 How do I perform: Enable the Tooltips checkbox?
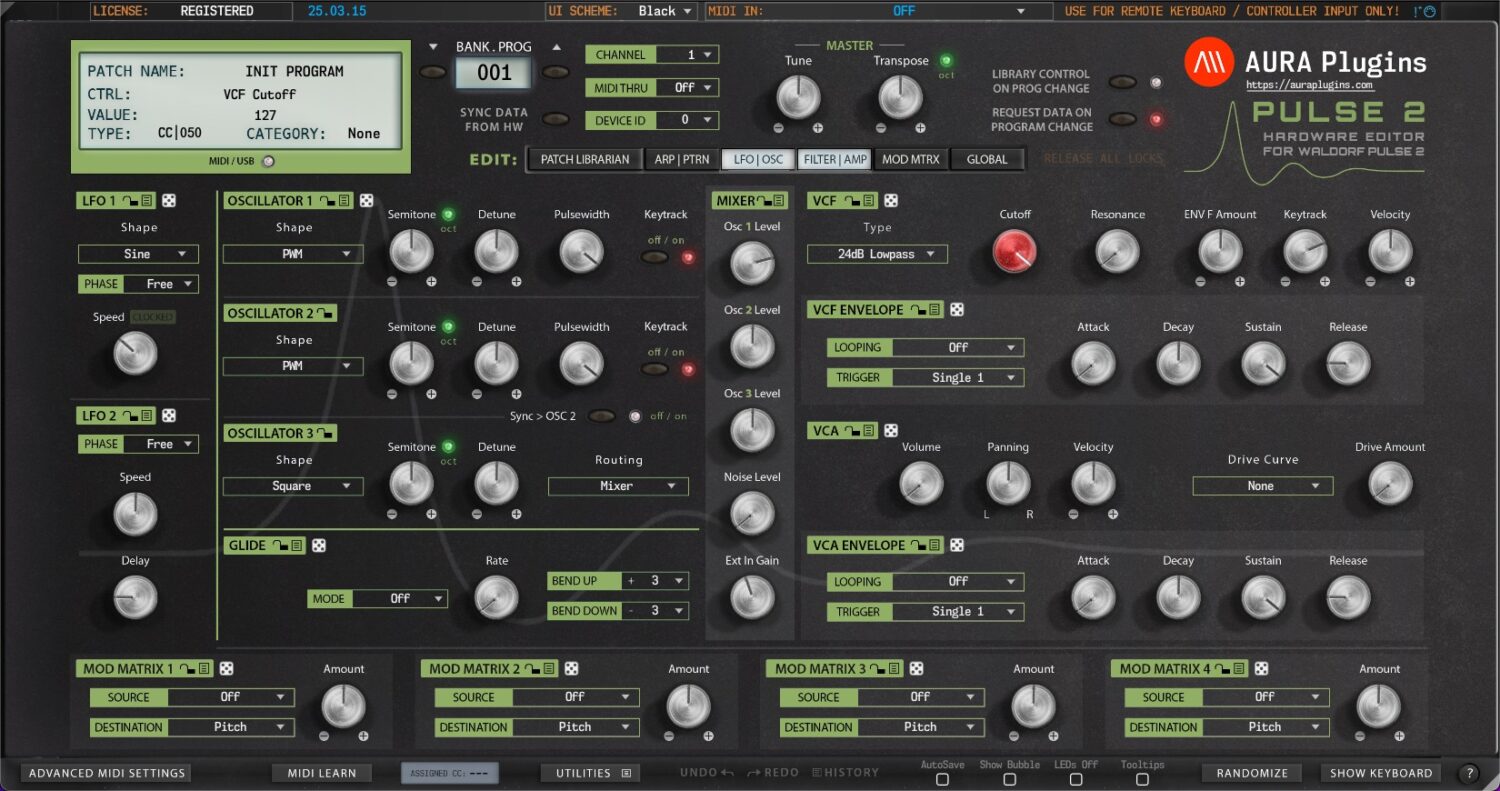(x=1142, y=780)
